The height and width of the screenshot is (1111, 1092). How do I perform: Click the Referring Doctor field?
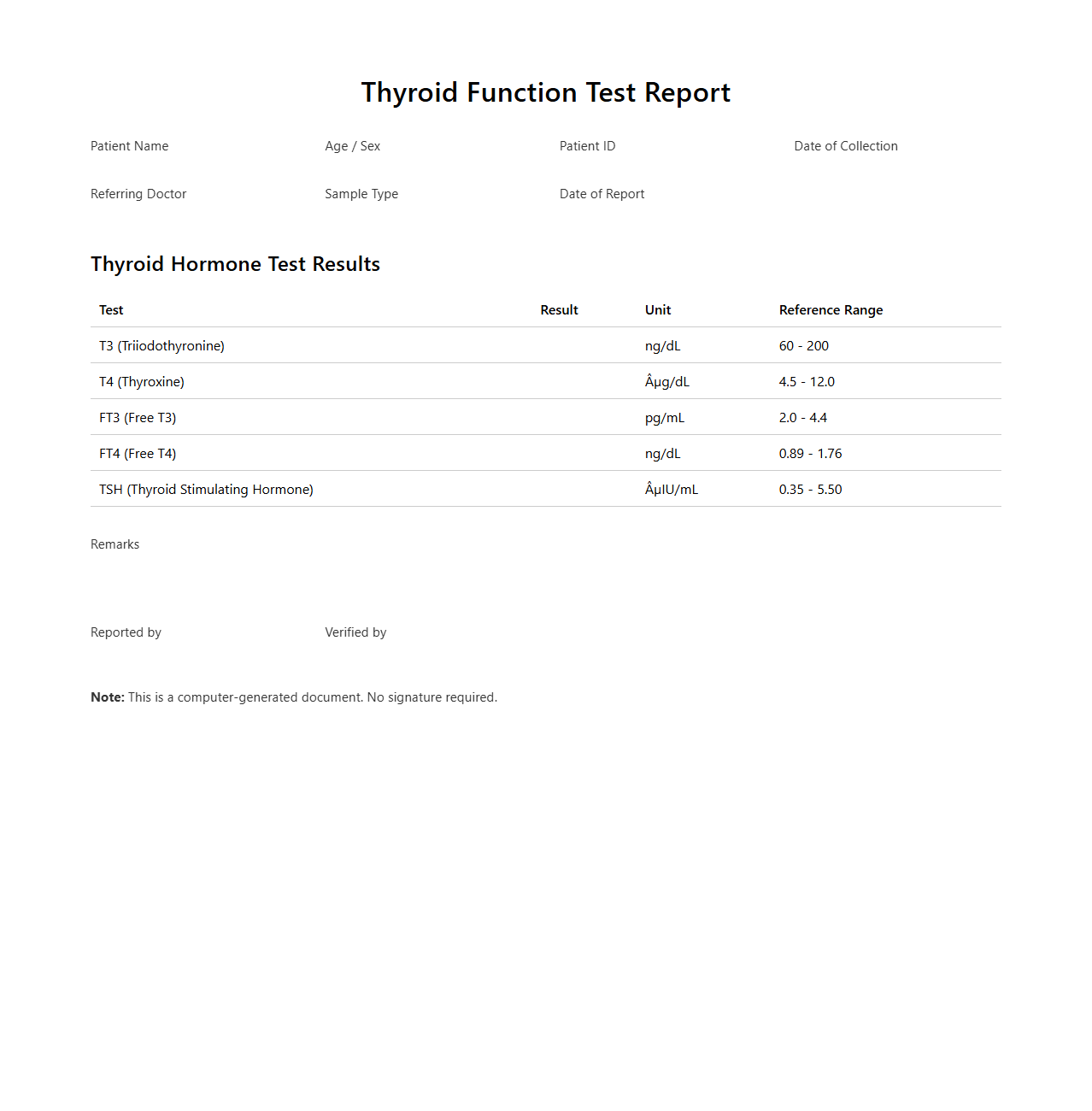(138, 194)
